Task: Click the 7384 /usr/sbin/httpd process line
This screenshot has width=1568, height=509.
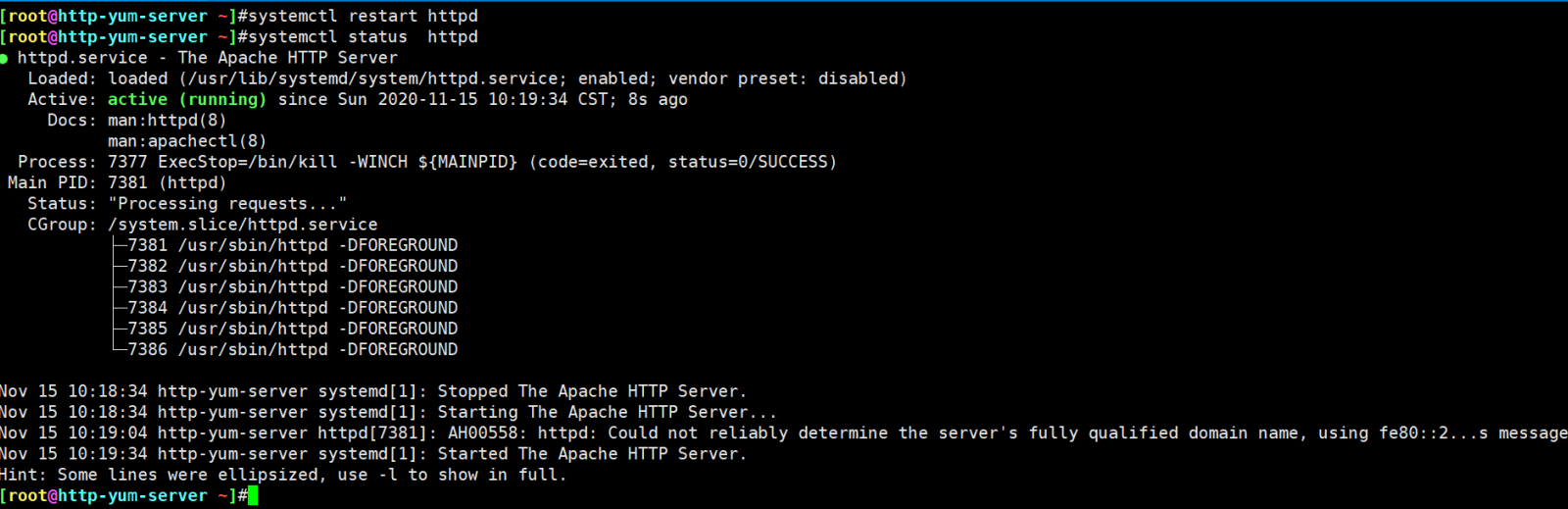Action: (x=292, y=308)
